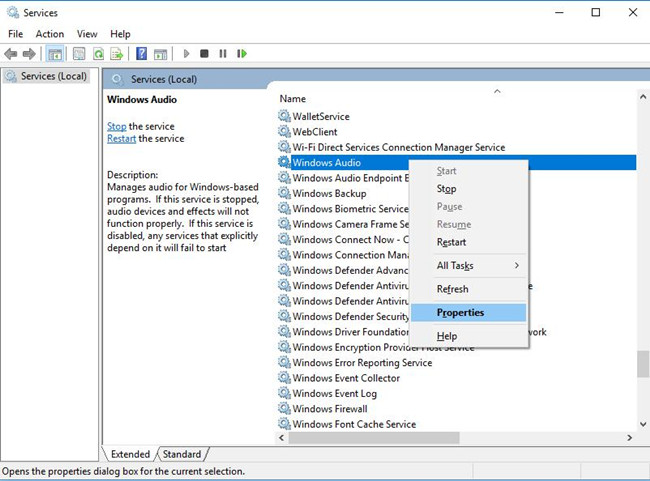
Task: Select the WalletService row
Action: click(x=321, y=117)
